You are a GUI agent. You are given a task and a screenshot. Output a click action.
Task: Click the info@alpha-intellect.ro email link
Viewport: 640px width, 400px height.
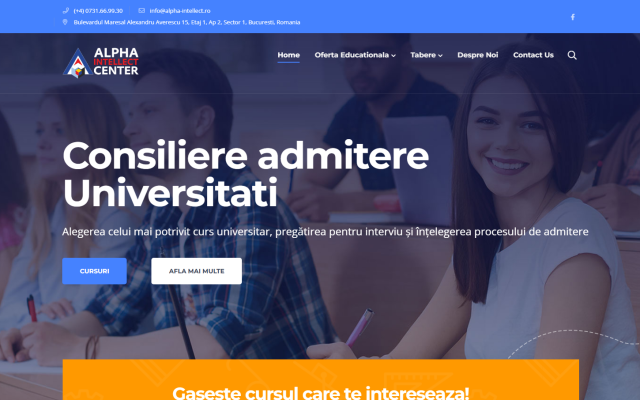tap(180, 11)
